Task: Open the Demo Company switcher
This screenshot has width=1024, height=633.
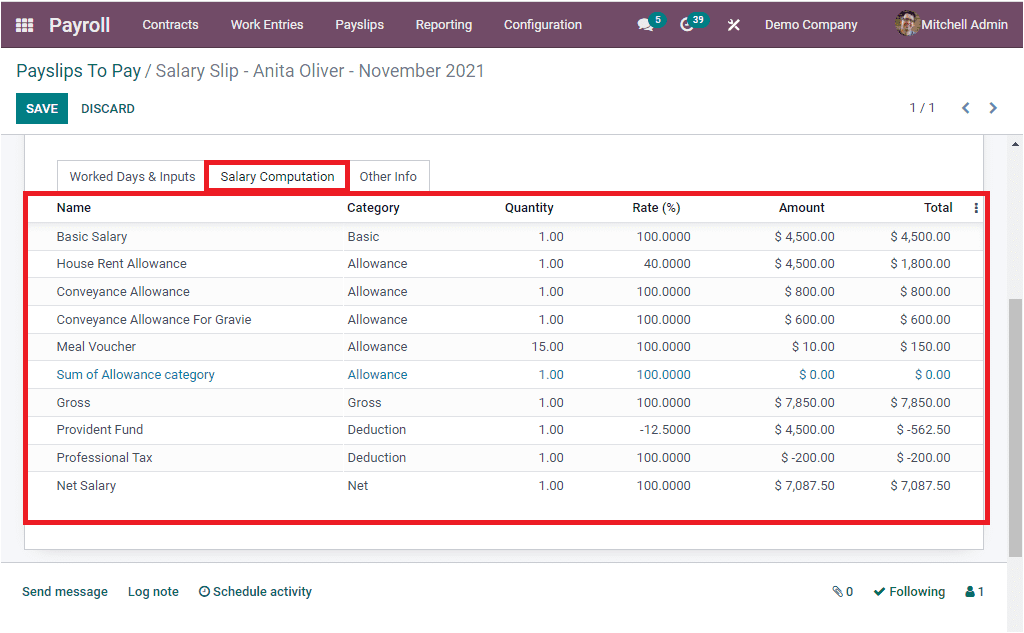Action: (x=810, y=24)
